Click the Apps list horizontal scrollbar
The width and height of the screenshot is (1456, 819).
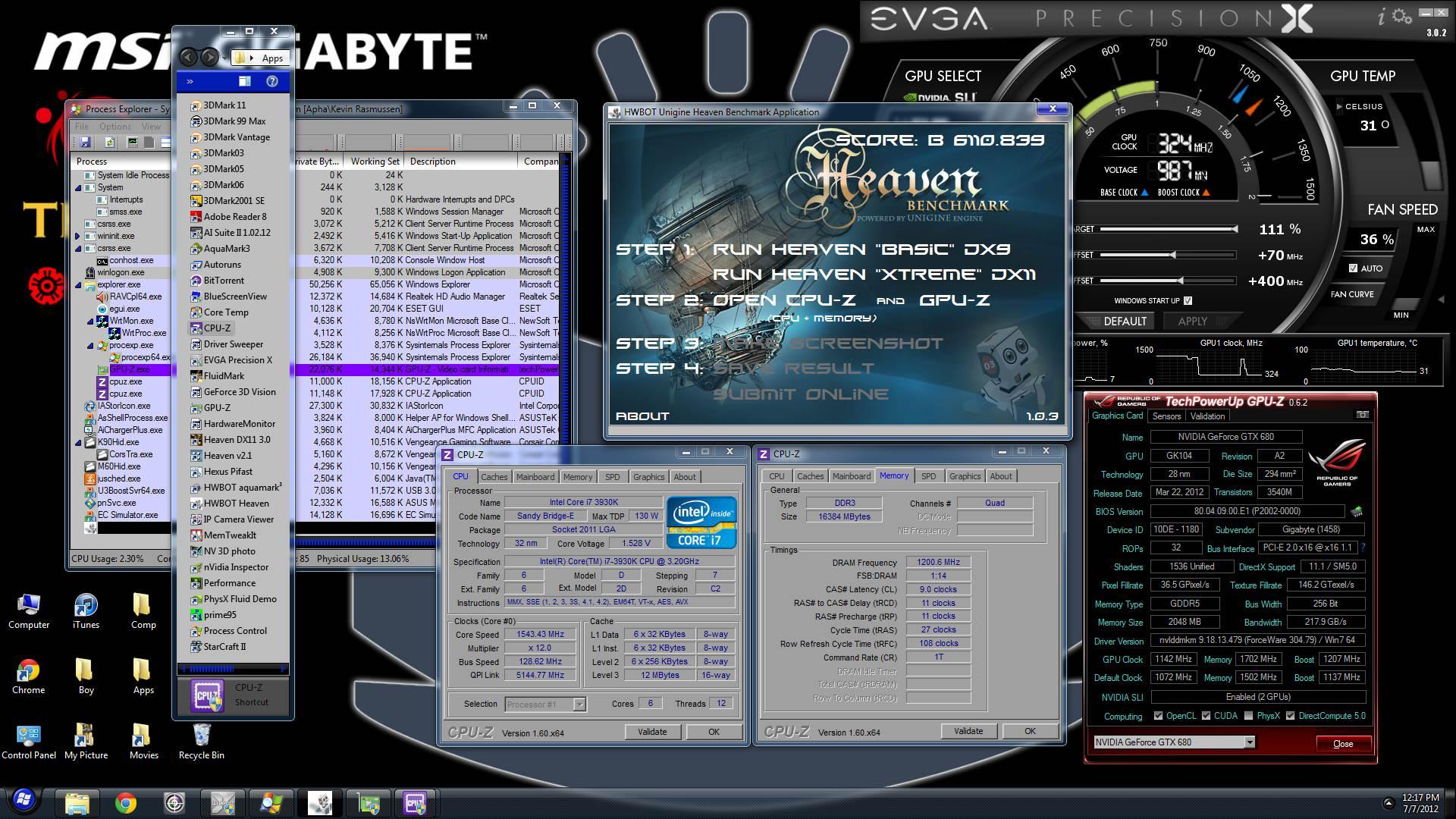(x=233, y=669)
